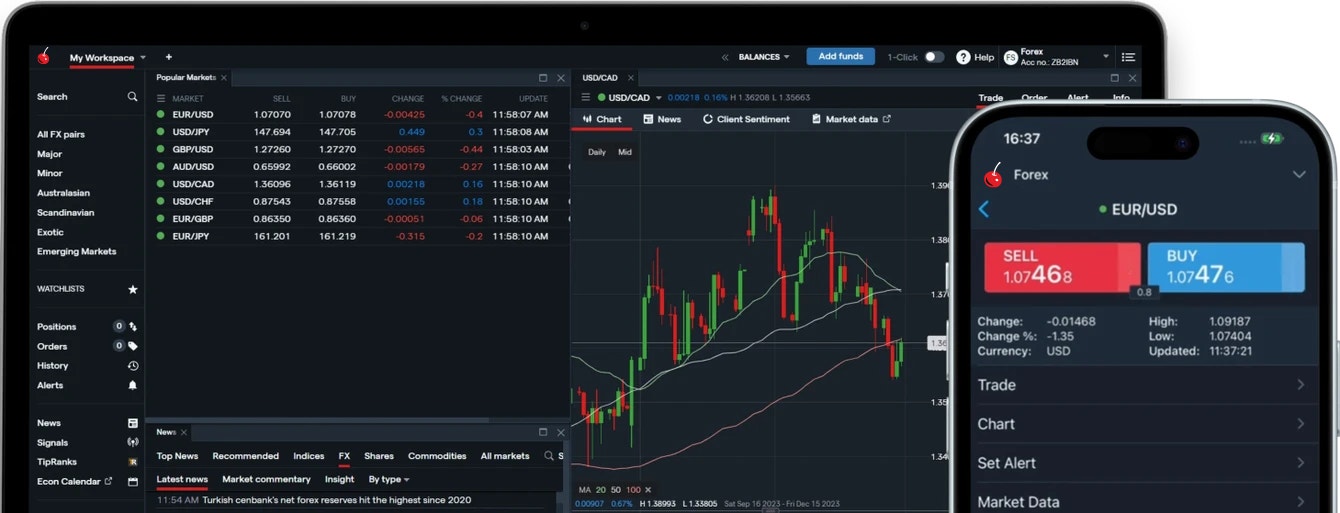Click the Signals broadcast icon

coord(133,442)
